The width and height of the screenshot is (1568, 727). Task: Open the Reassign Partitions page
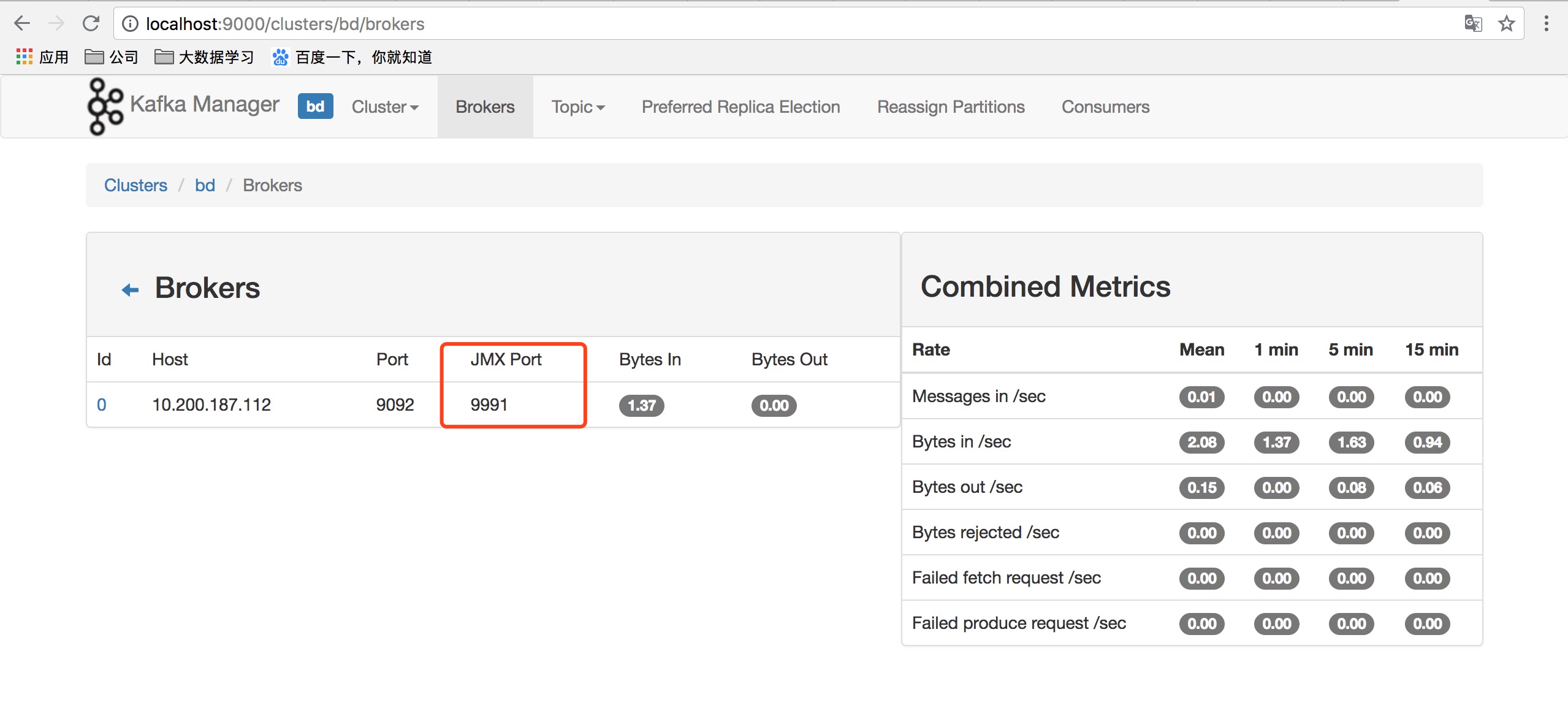[951, 107]
